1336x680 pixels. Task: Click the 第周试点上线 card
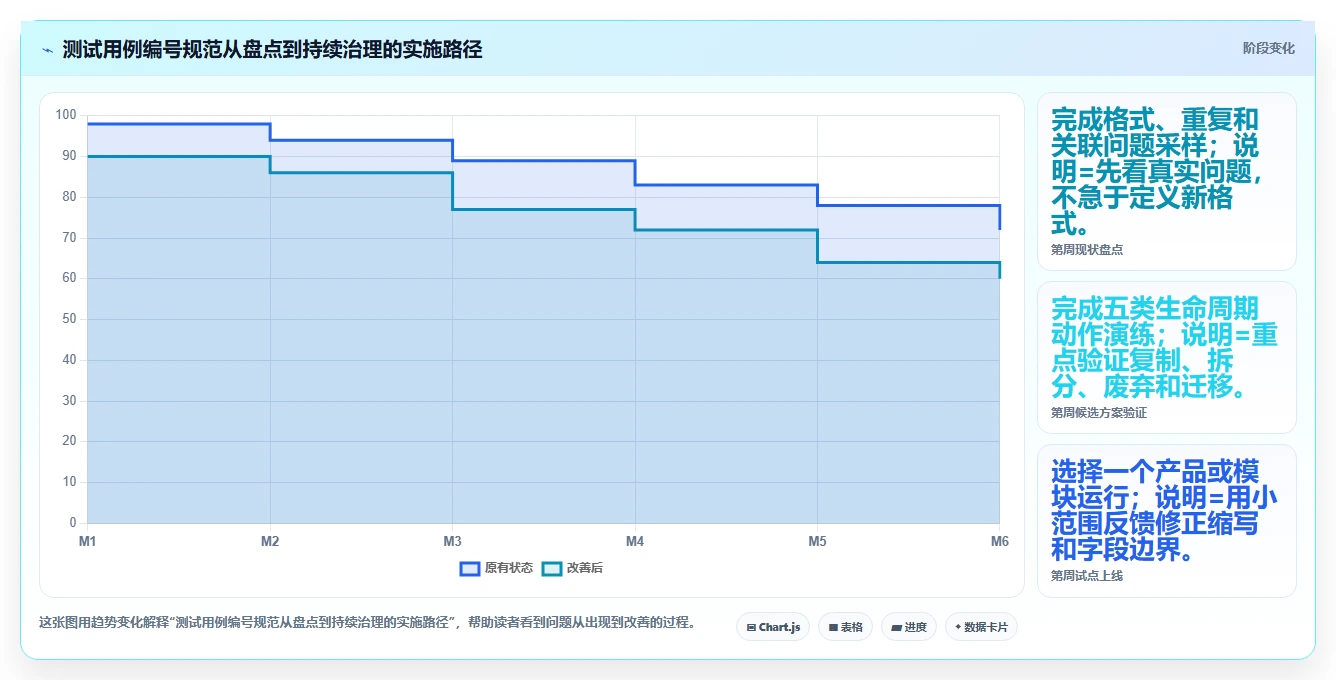tap(1166, 521)
